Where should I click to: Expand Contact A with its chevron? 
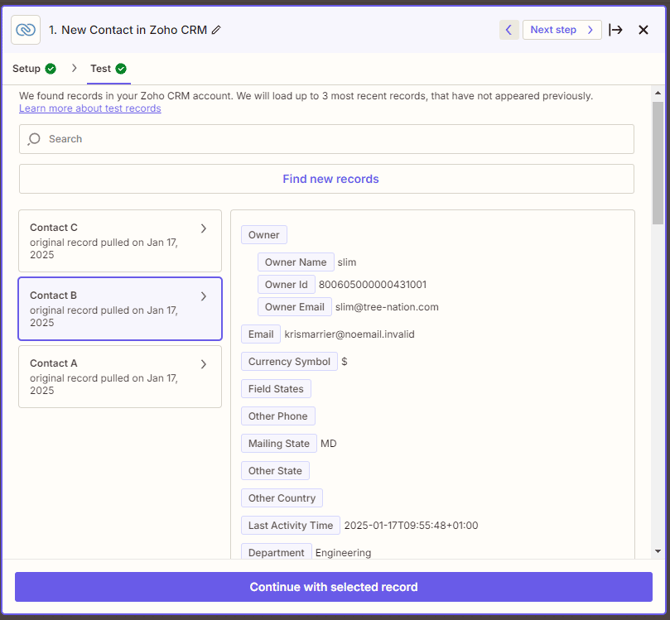204,364
